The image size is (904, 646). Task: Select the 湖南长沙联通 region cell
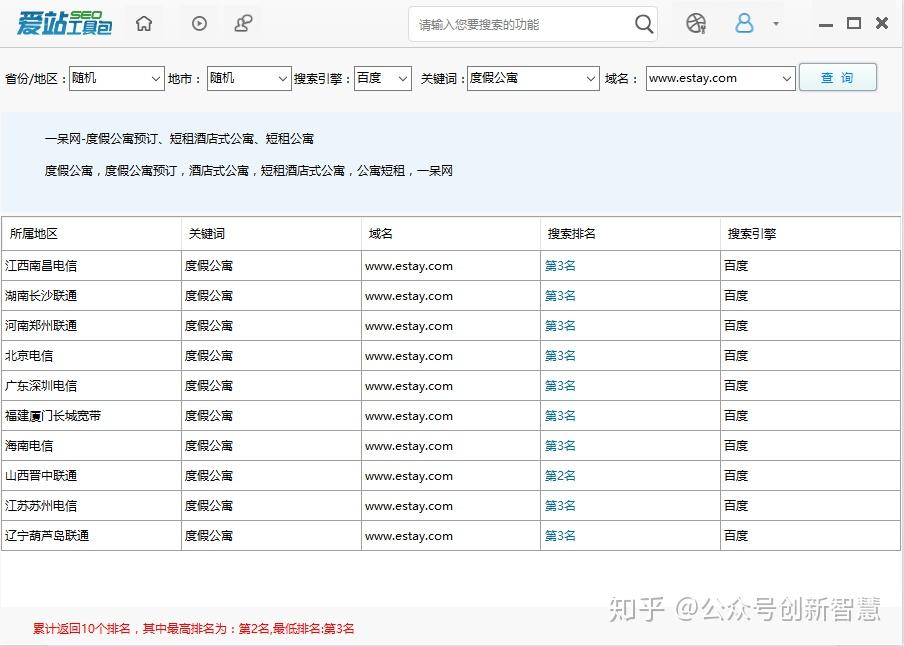pyautogui.click(x=91, y=296)
